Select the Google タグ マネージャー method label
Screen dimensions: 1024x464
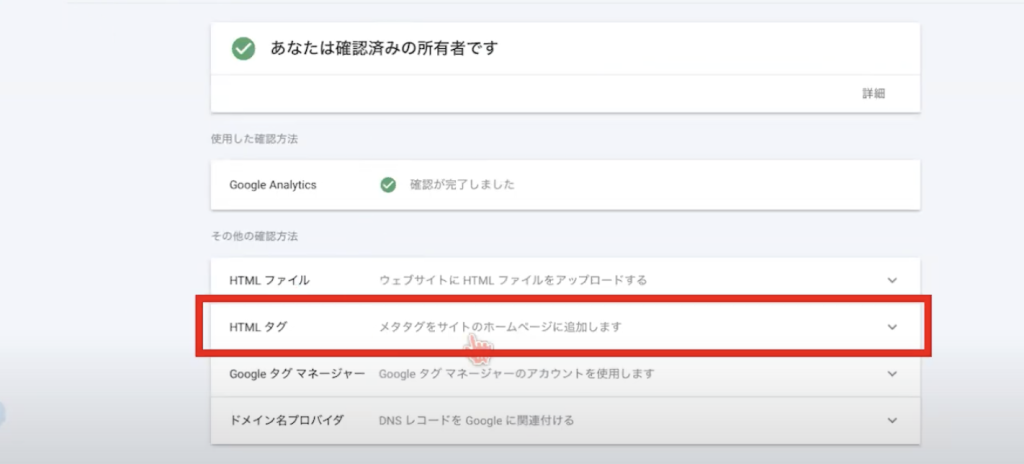297,374
